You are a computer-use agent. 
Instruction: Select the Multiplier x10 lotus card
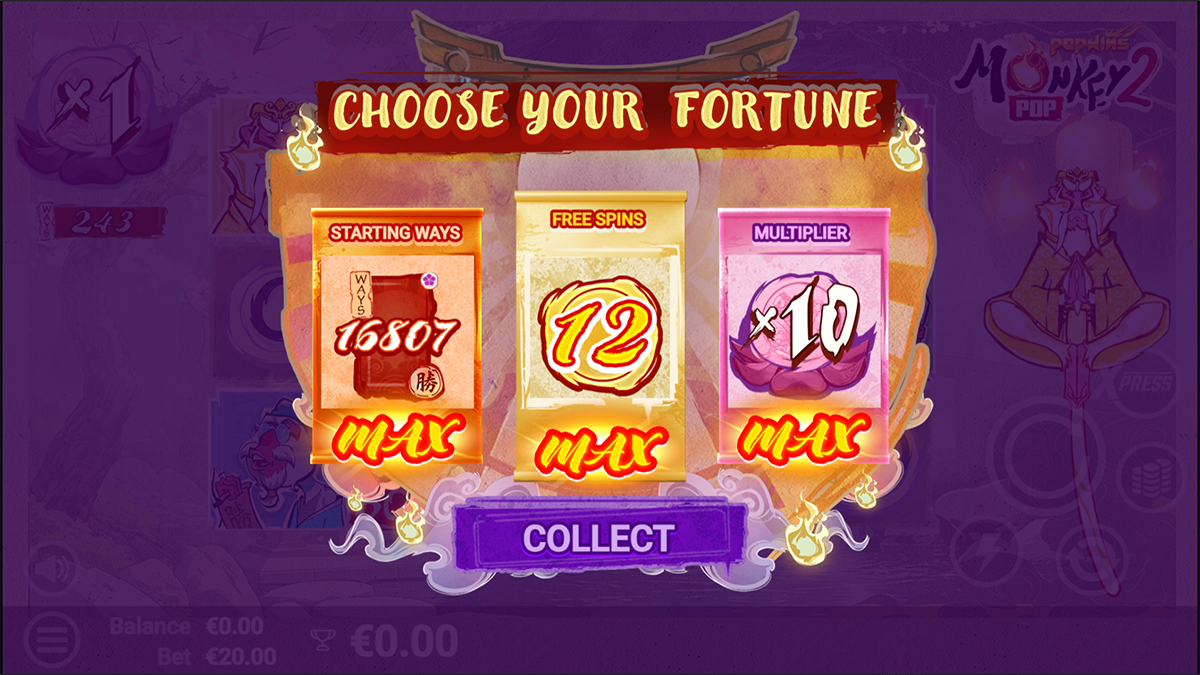(x=803, y=336)
